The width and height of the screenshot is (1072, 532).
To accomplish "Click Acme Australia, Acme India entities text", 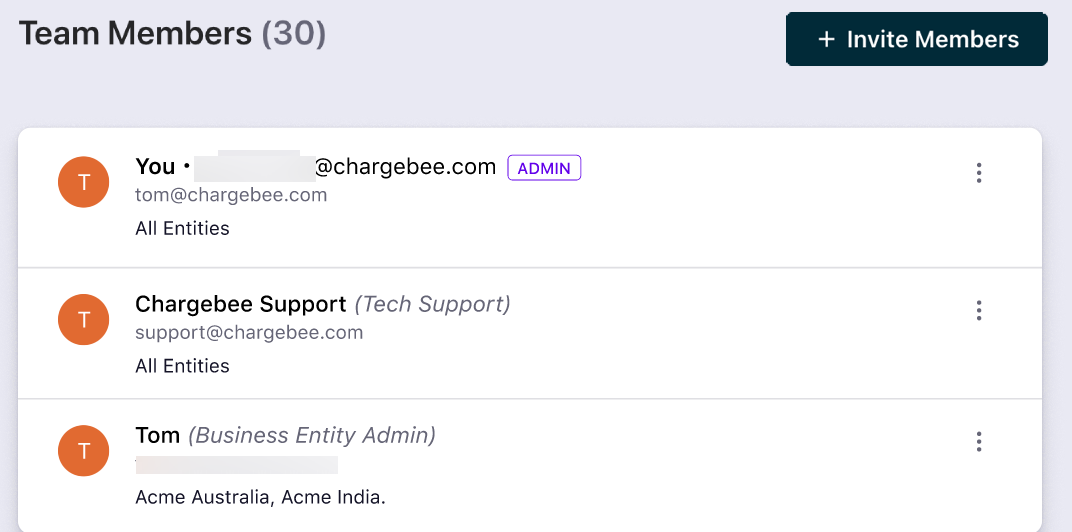I will click(x=260, y=497).
